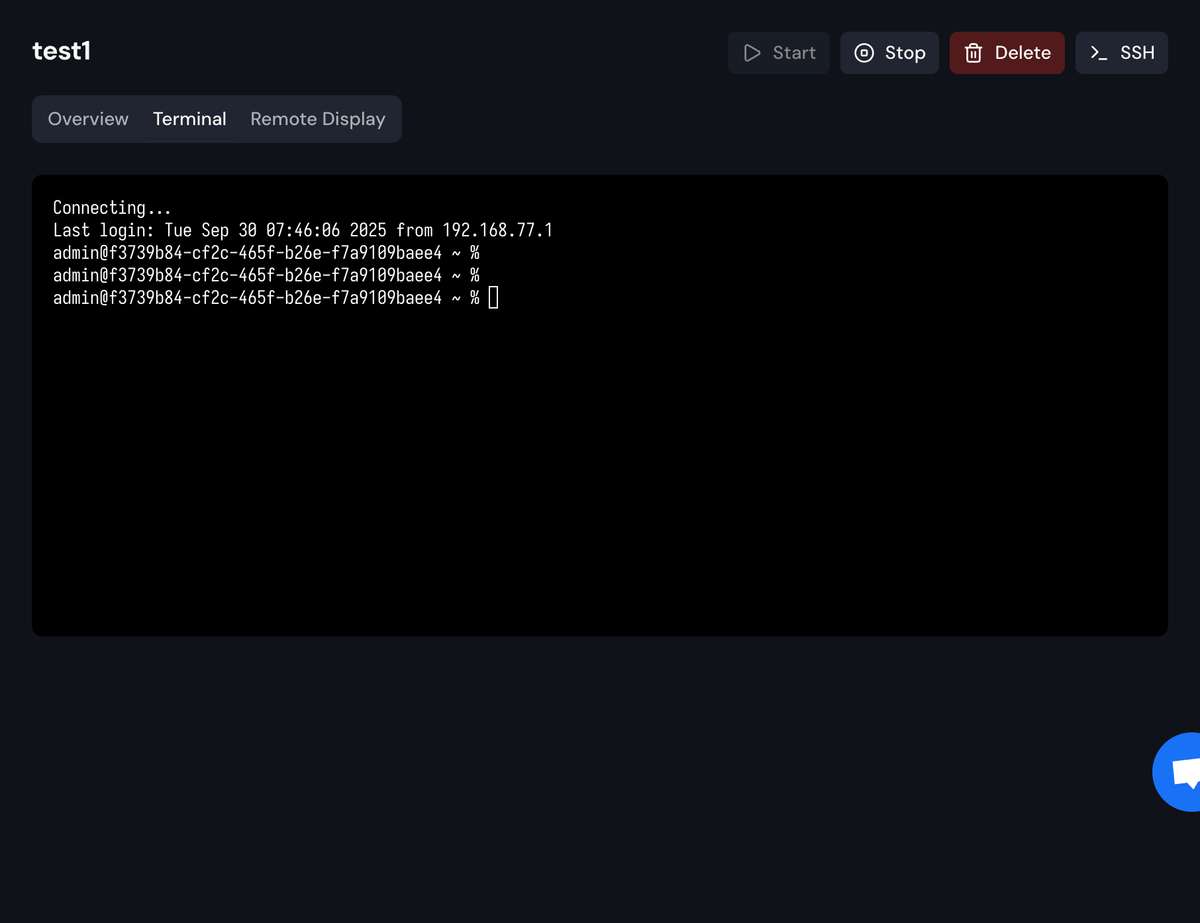1200x923 pixels.
Task: Open the blue chat support bubble
Action: click(1180, 771)
